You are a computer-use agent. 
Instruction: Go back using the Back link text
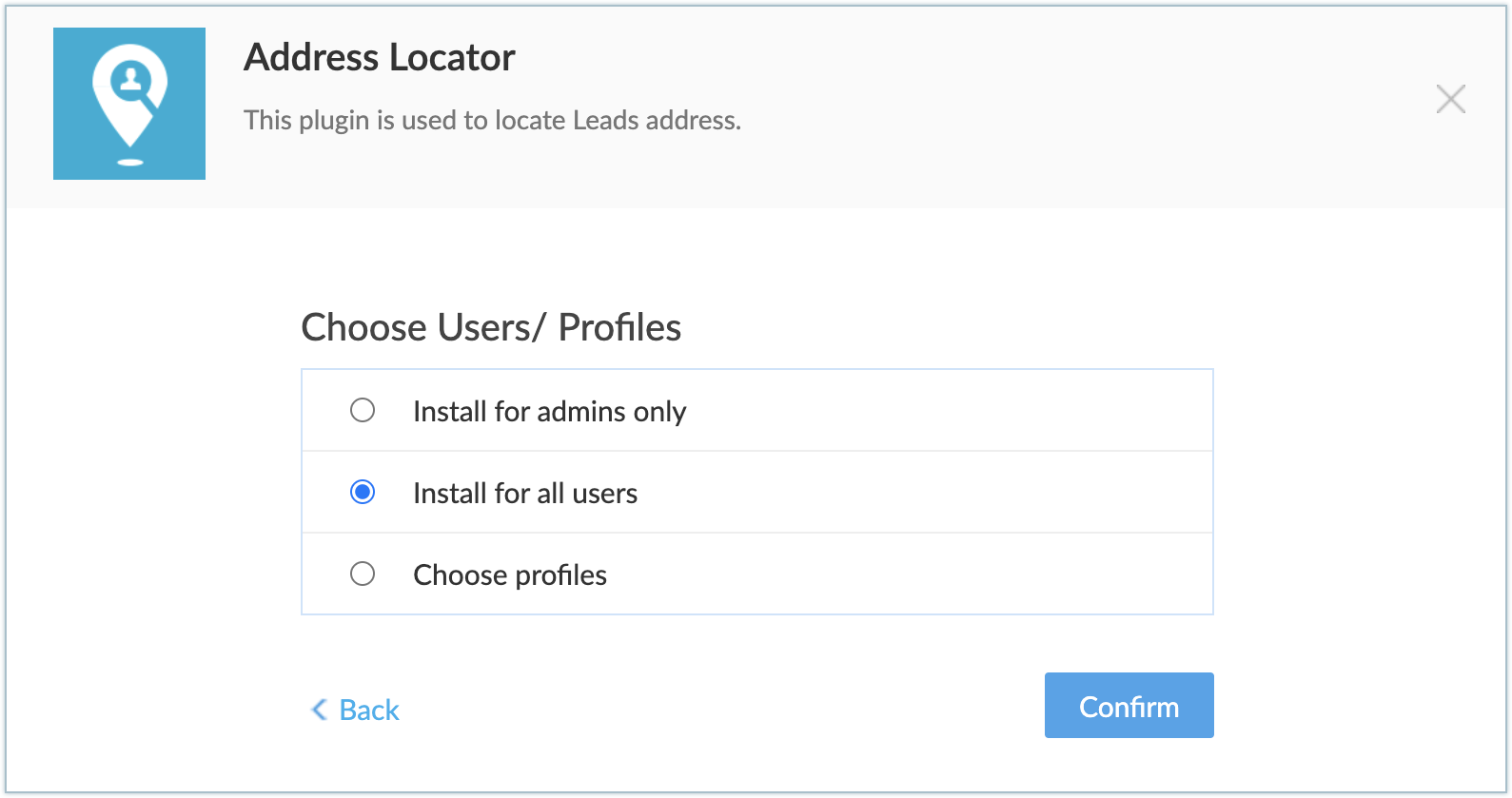369,710
